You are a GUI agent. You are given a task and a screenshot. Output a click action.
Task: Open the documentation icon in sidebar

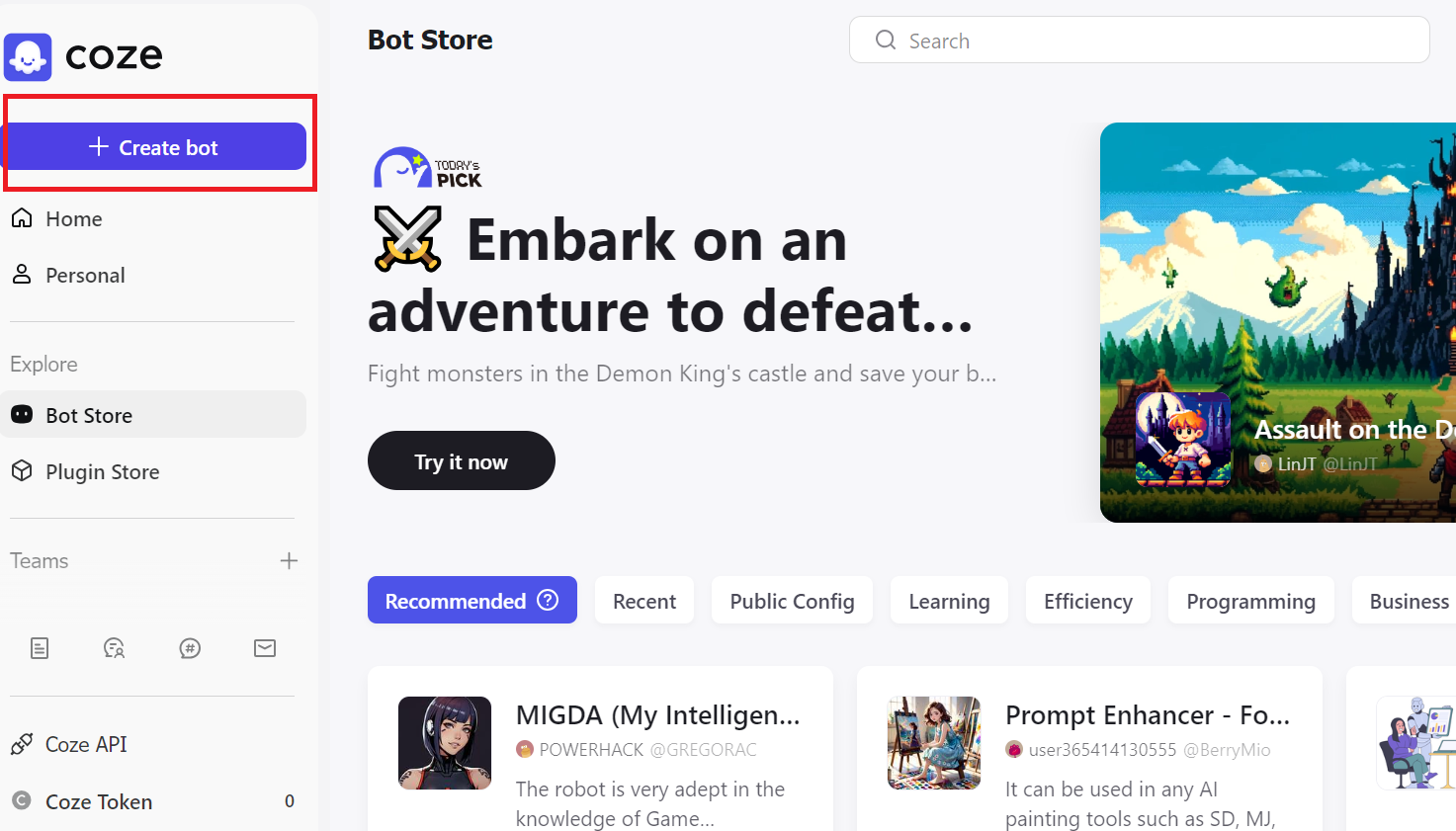point(40,648)
